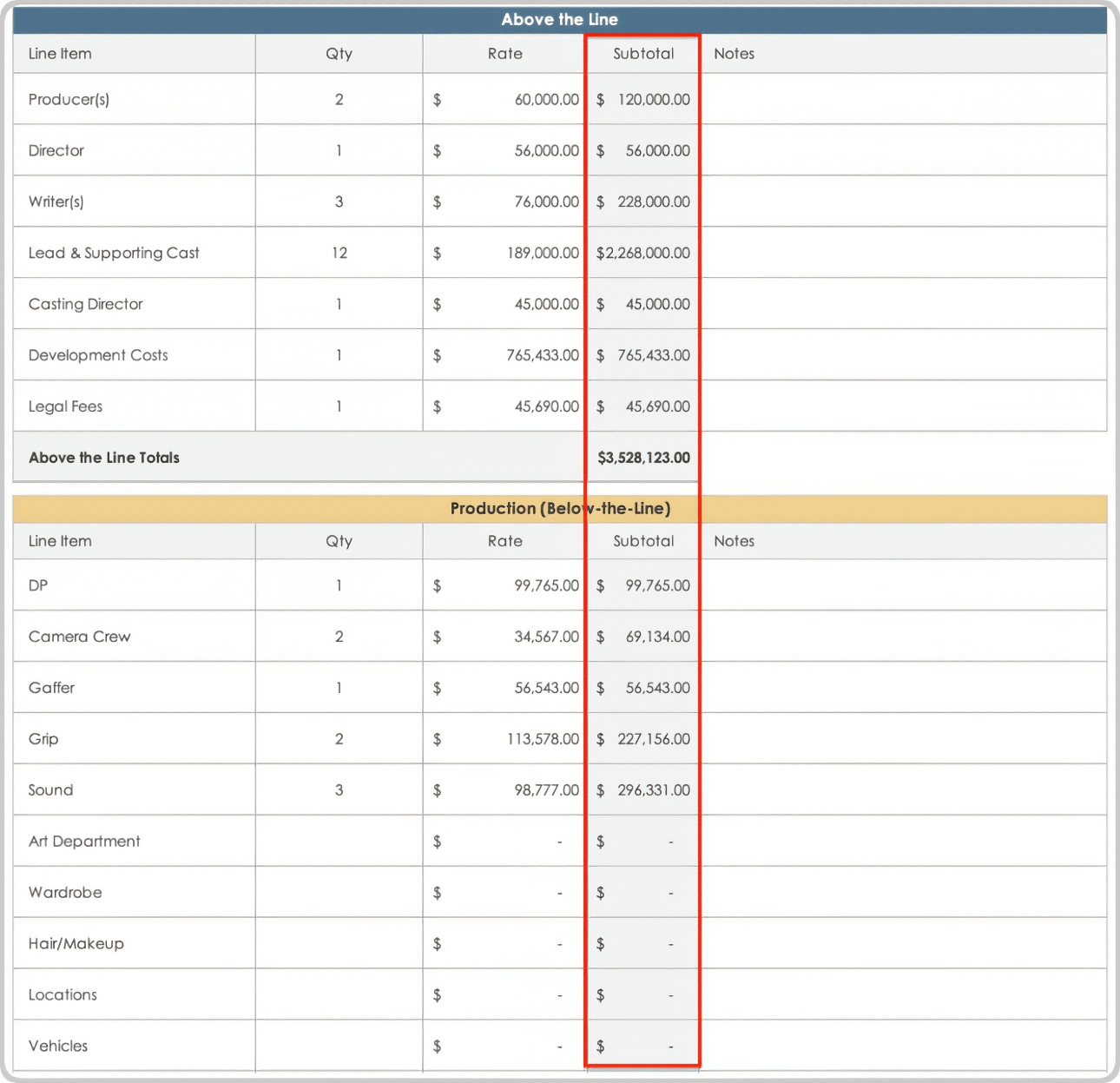Click the Gaffer subtotal cell

click(643, 688)
